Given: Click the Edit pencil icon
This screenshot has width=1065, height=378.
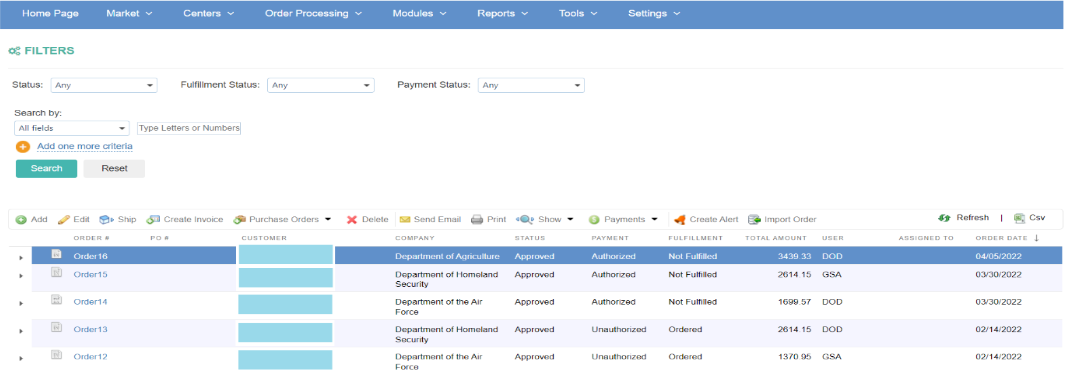Looking at the screenshot, I should pyautogui.click(x=64, y=219).
